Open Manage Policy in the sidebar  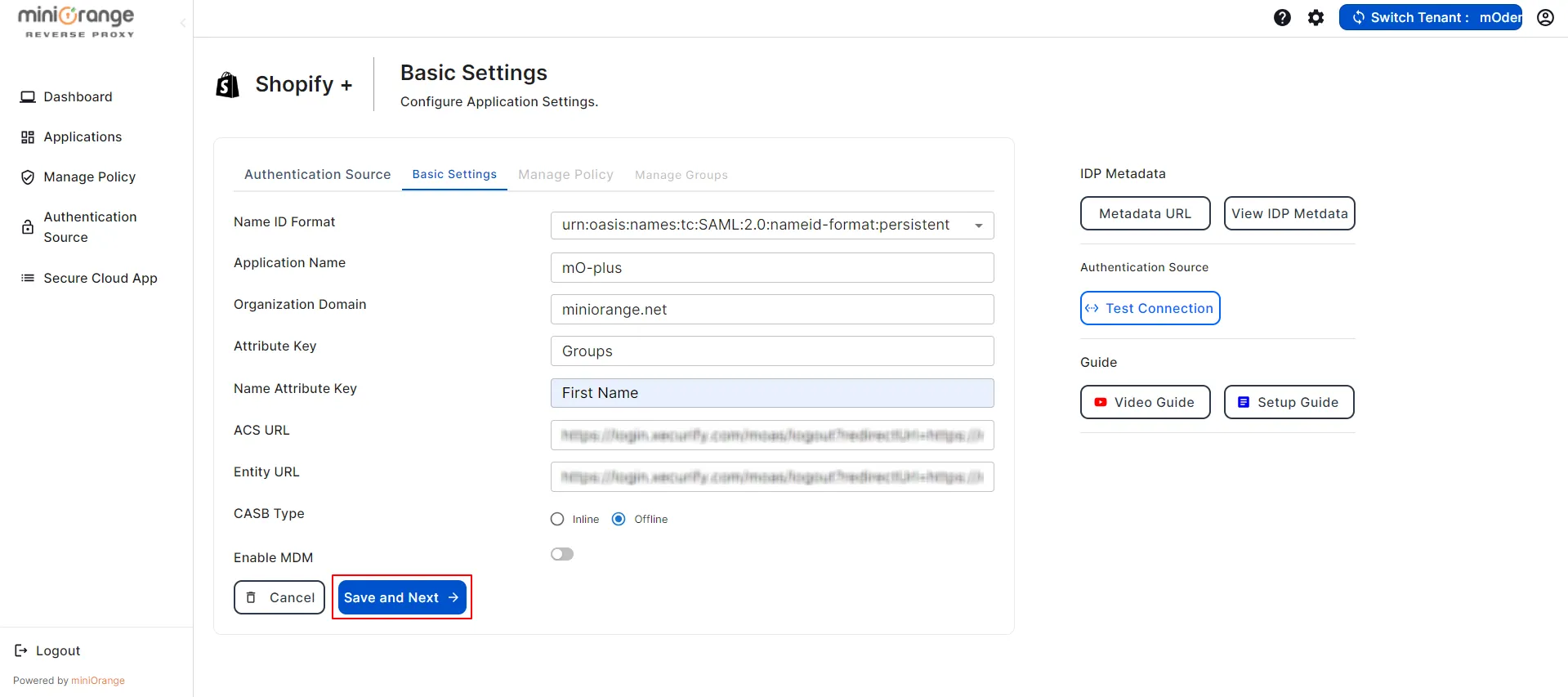[89, 176]
